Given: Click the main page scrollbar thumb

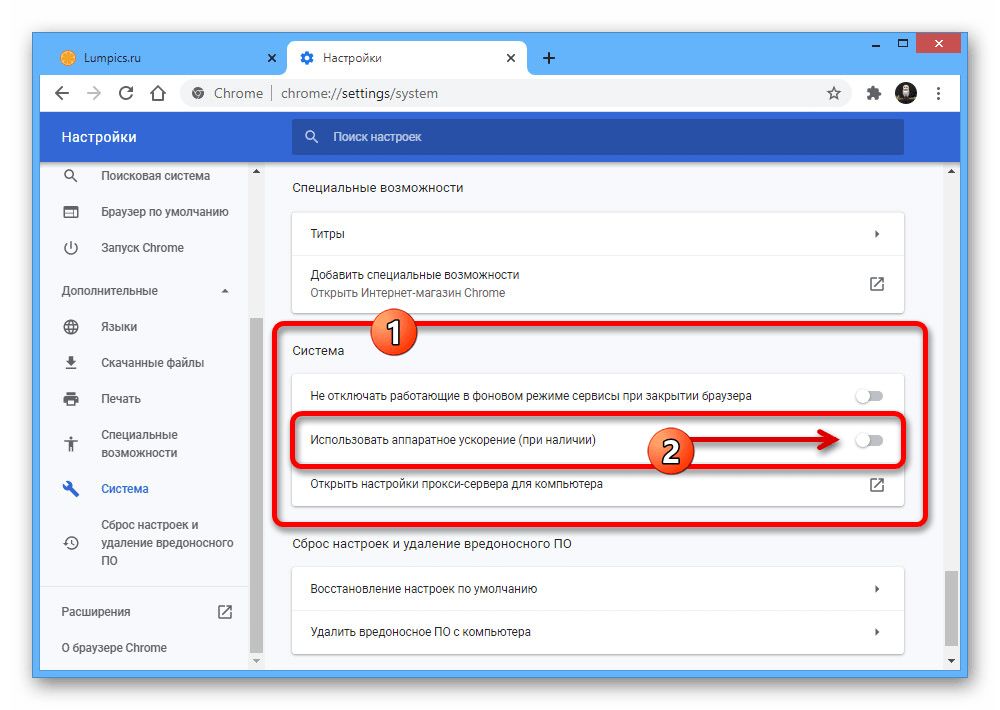Looking at the screenshot, I should click(x=951, y=609).
